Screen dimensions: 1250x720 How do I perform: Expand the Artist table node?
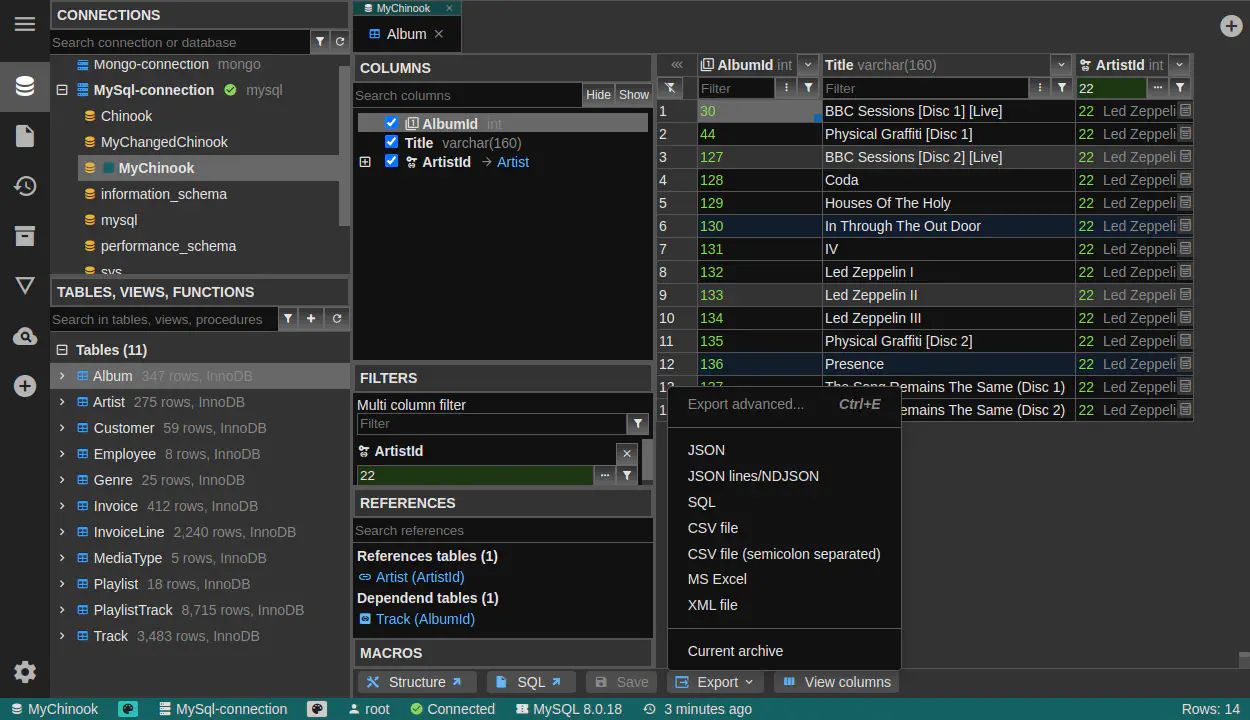(62, 402)
